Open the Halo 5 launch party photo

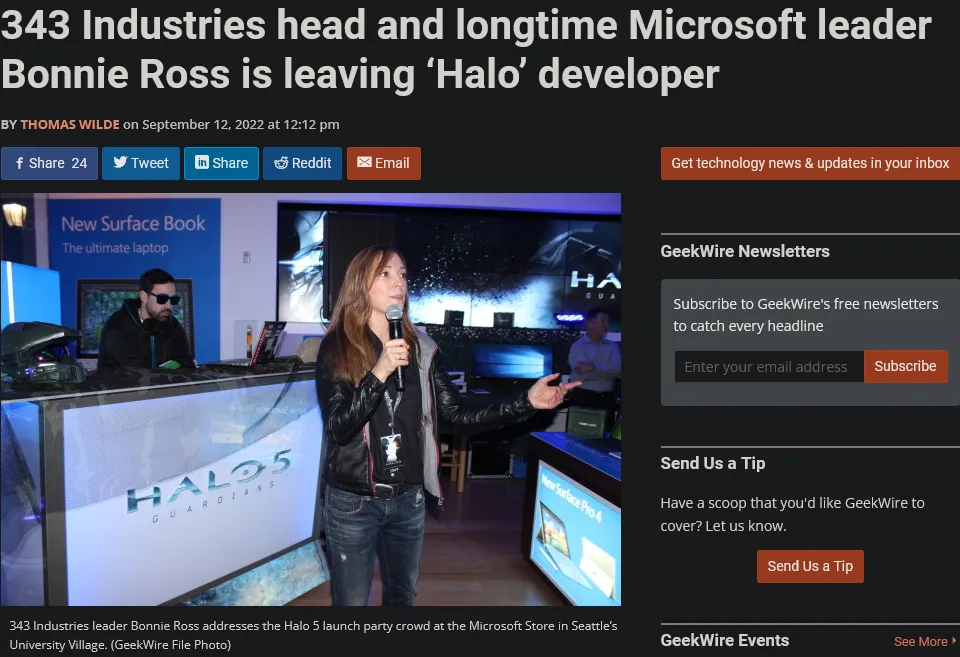coord(310,398)
